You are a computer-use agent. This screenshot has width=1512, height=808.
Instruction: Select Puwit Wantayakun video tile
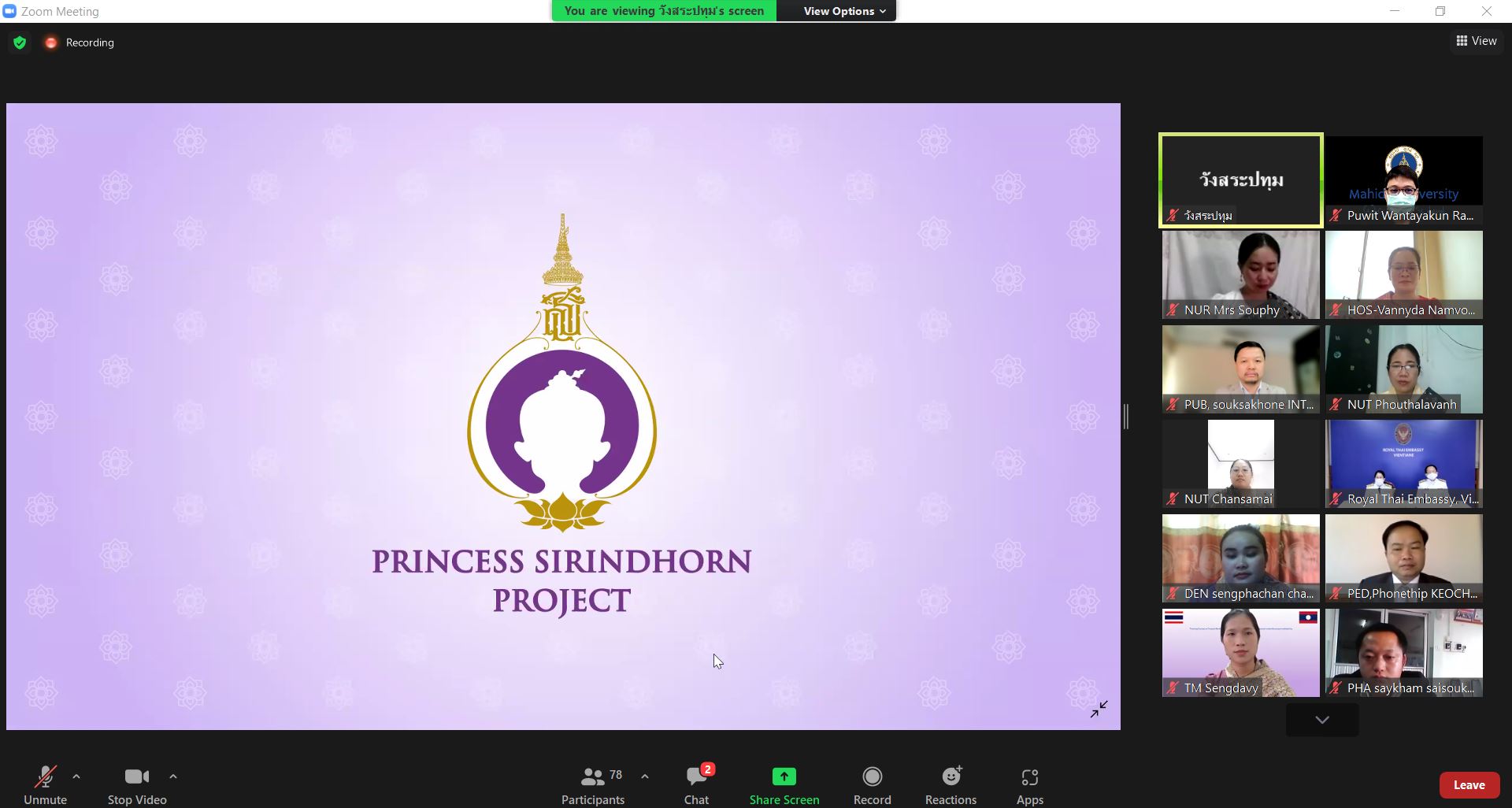[1404, 180]
